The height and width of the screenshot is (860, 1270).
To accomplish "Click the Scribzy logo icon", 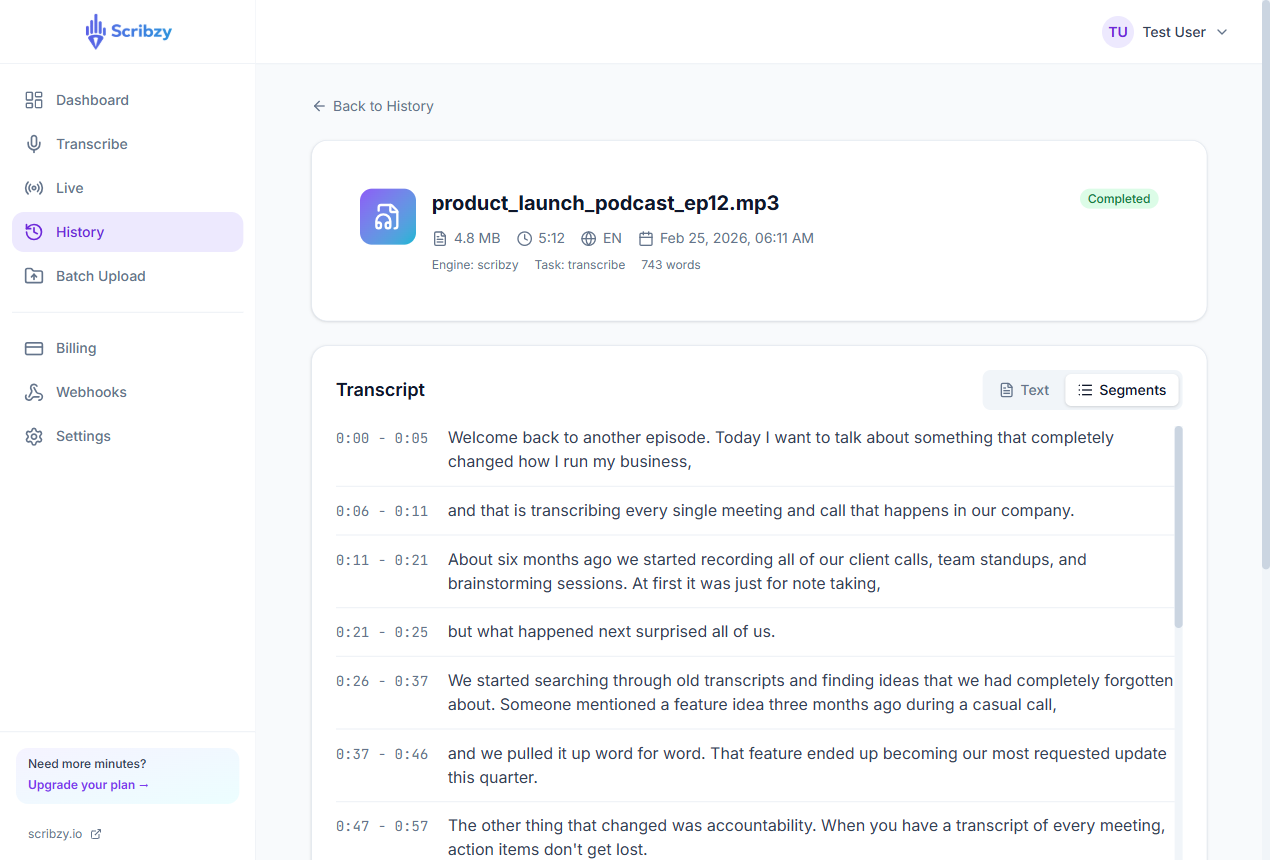I will 97,31.
